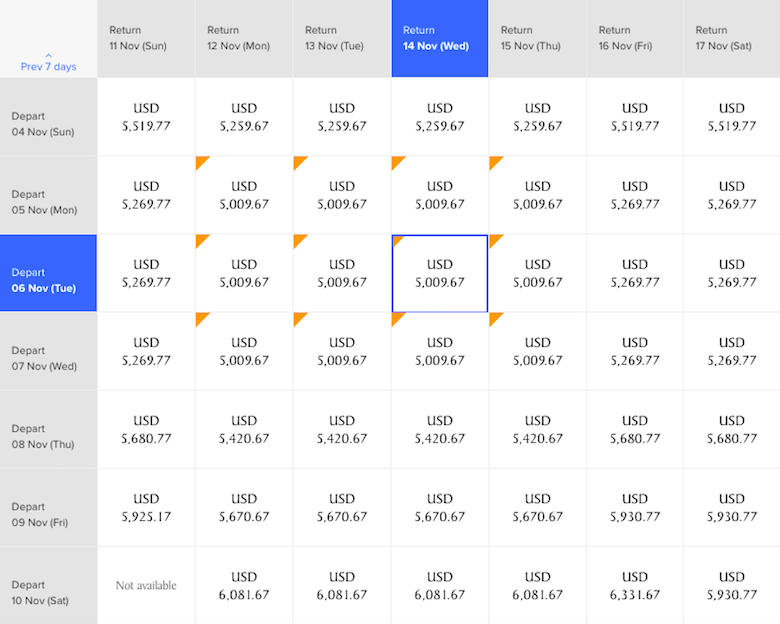Viewport: 780px width, 624px height.
Task: Select Return 11 Nov (Sun) column header
Action: pyautogui.click(x=146, y=38)
